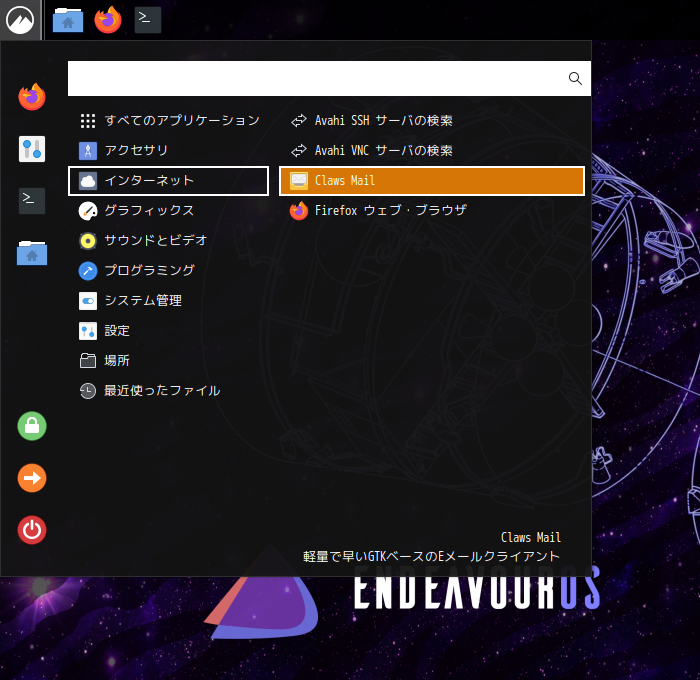Image resolution: width=700 pixels, height=680 pixels.
Task: Select 場所 category
Action: click(168, 361)
